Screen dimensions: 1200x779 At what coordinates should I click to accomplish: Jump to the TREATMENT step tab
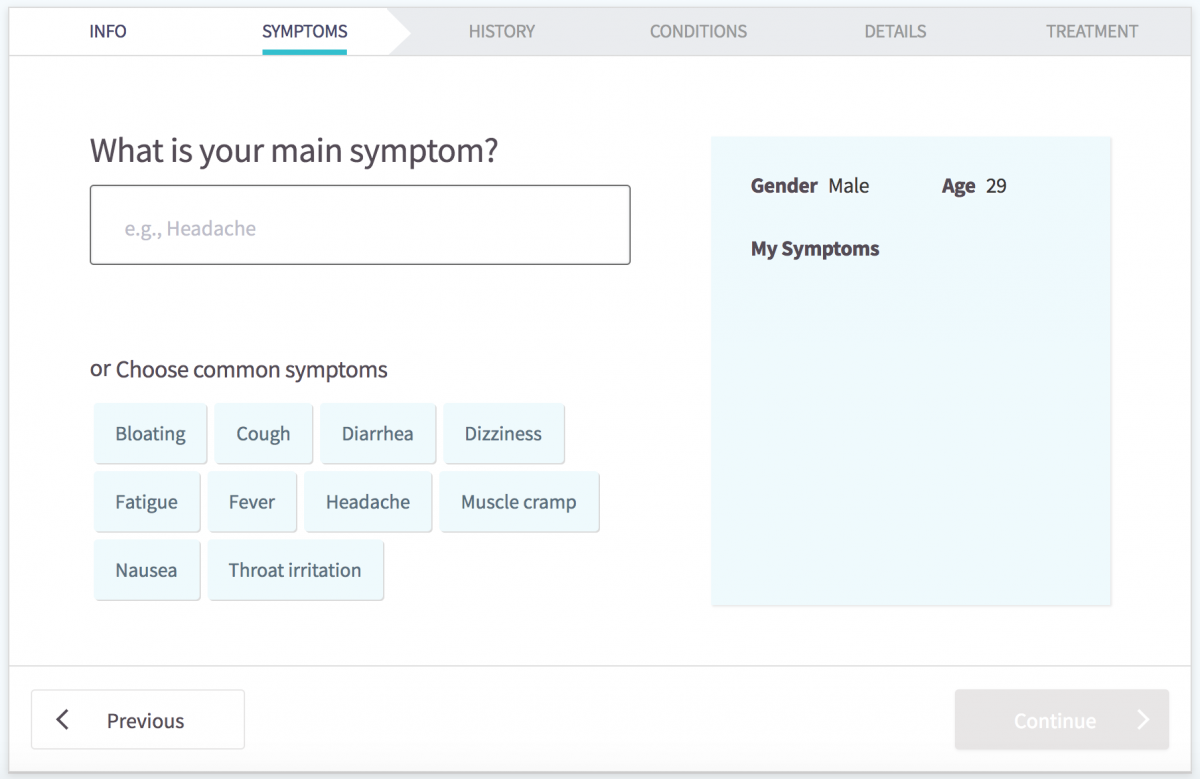(1092, 31)
